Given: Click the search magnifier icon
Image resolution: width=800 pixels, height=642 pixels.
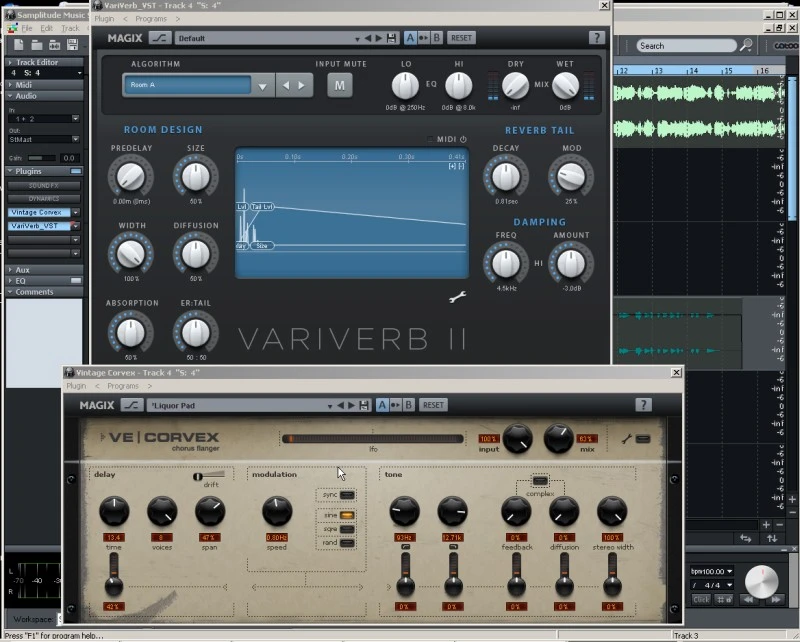Looking at the screenshot, I should coord(746,45).
